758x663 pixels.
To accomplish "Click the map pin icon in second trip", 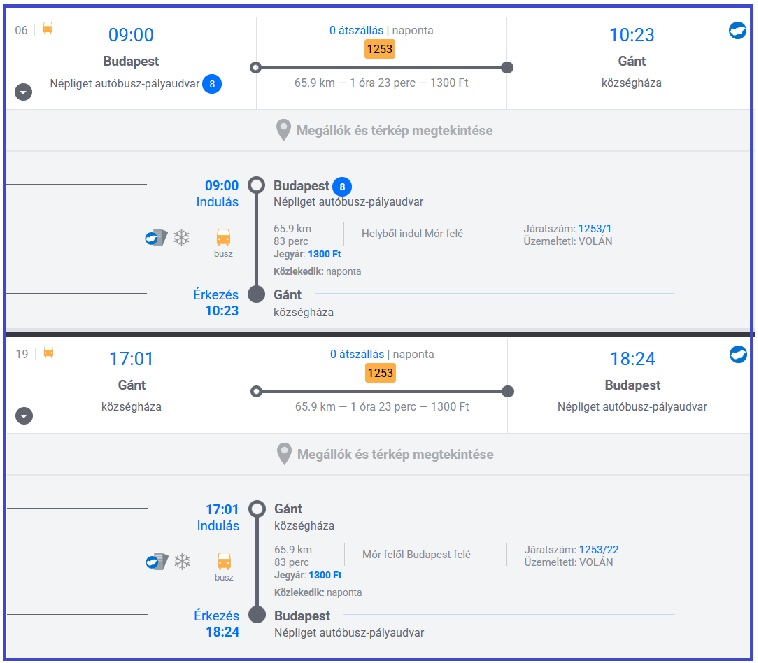I will tap(284, 454).
